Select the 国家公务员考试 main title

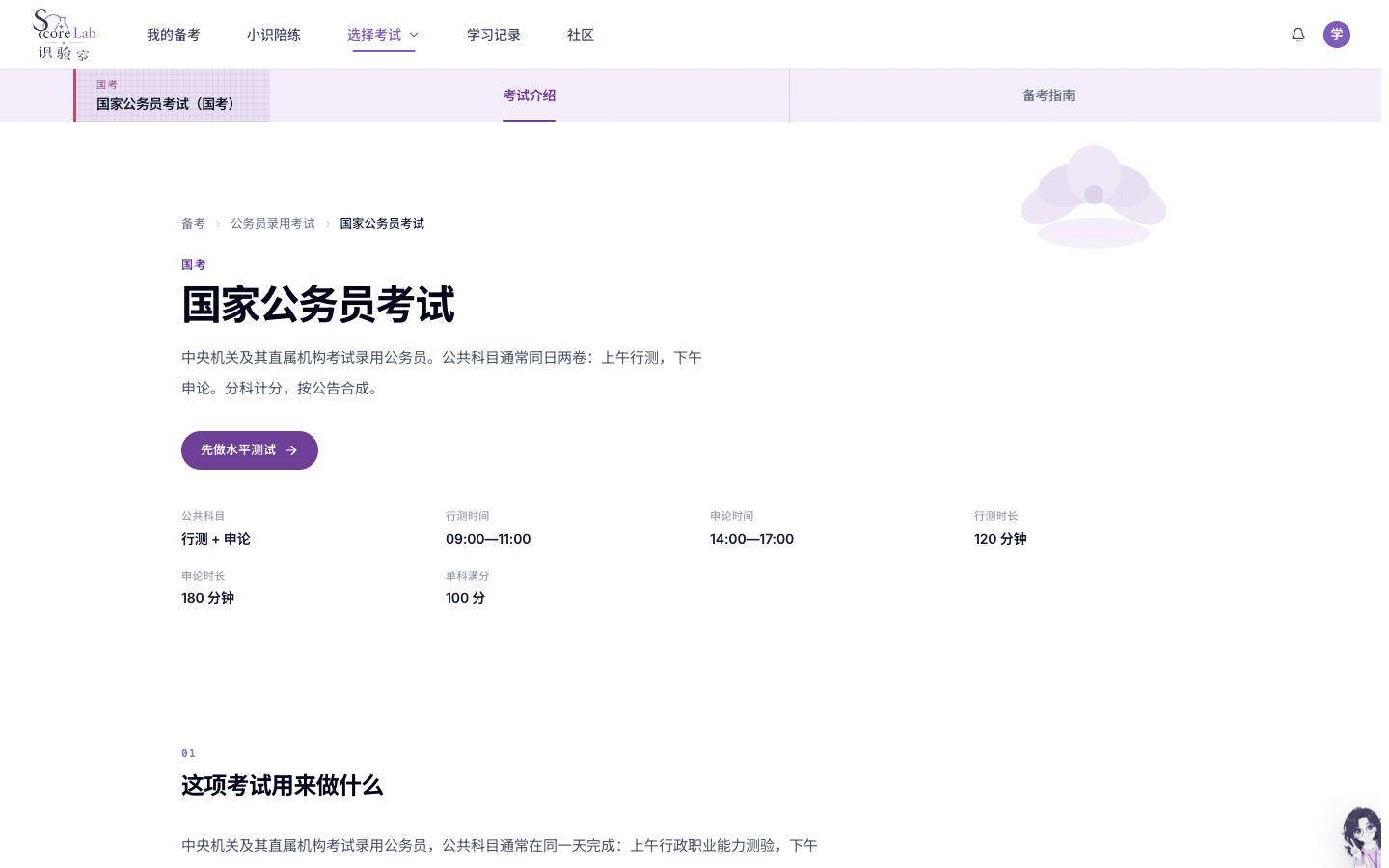pos(318,305)
